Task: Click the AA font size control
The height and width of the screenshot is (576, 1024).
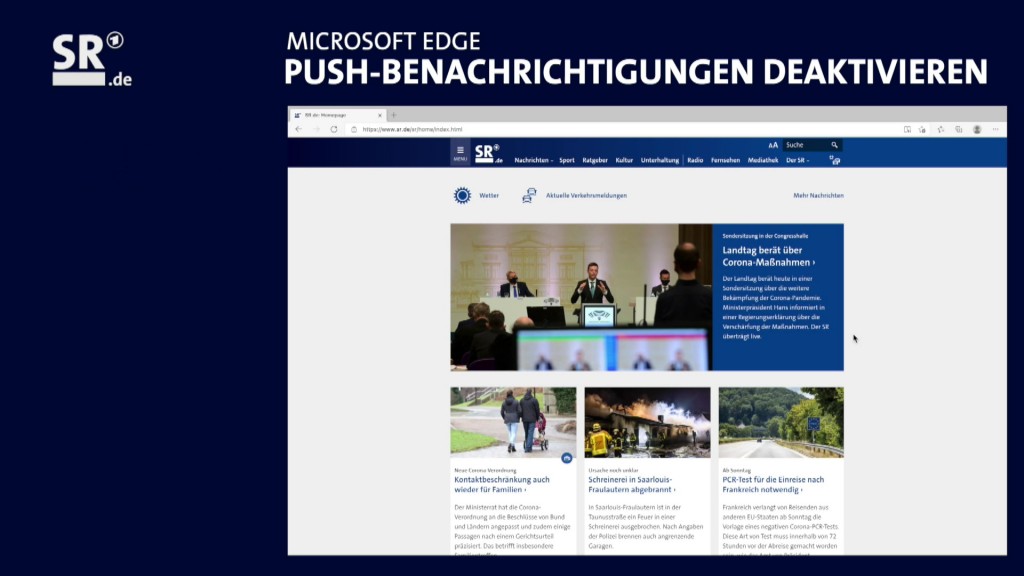Action: coord(773,145)
